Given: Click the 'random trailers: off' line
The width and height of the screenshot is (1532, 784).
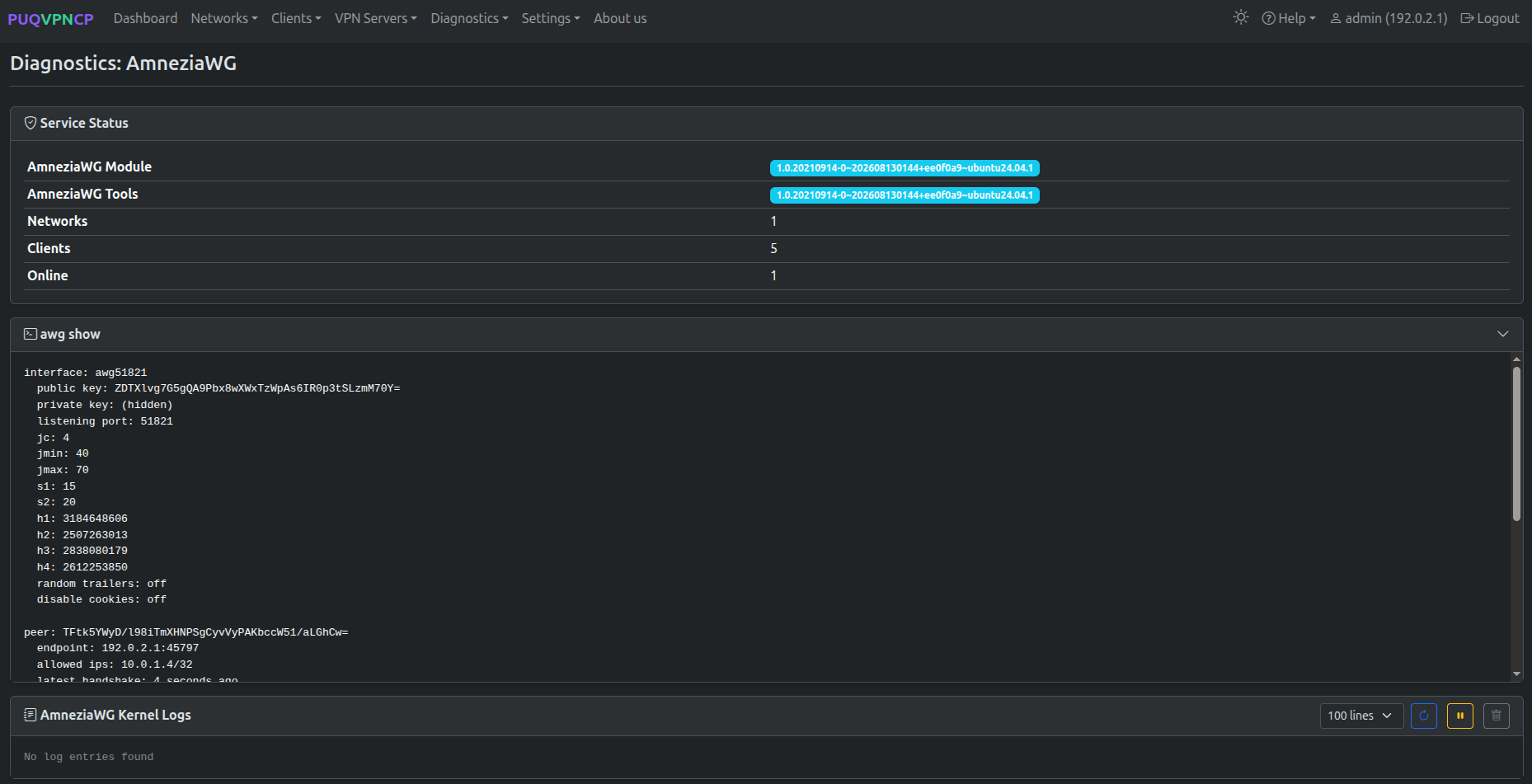Looking at the screenshot, I should tap(101, 584).
